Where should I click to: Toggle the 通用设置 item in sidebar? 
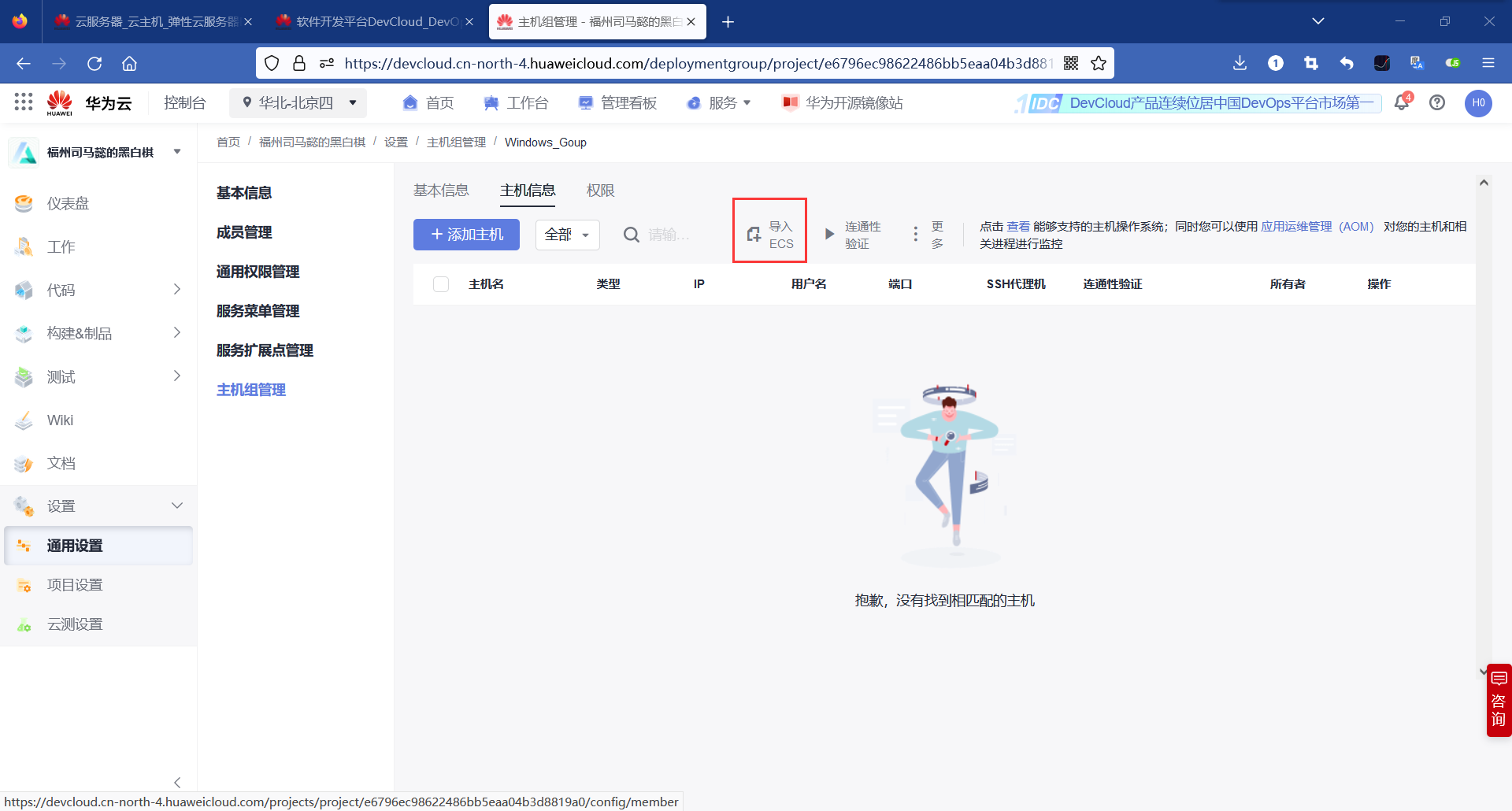pos(75,545)
